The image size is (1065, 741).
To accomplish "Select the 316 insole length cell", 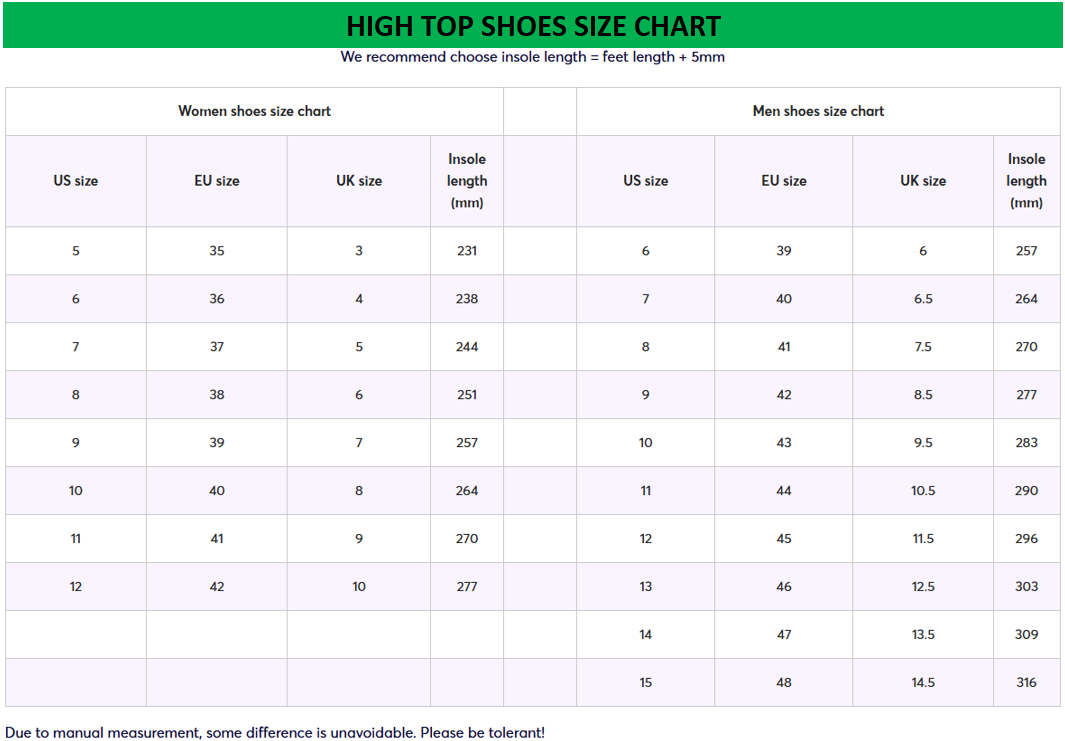I will coord(1026,683).
